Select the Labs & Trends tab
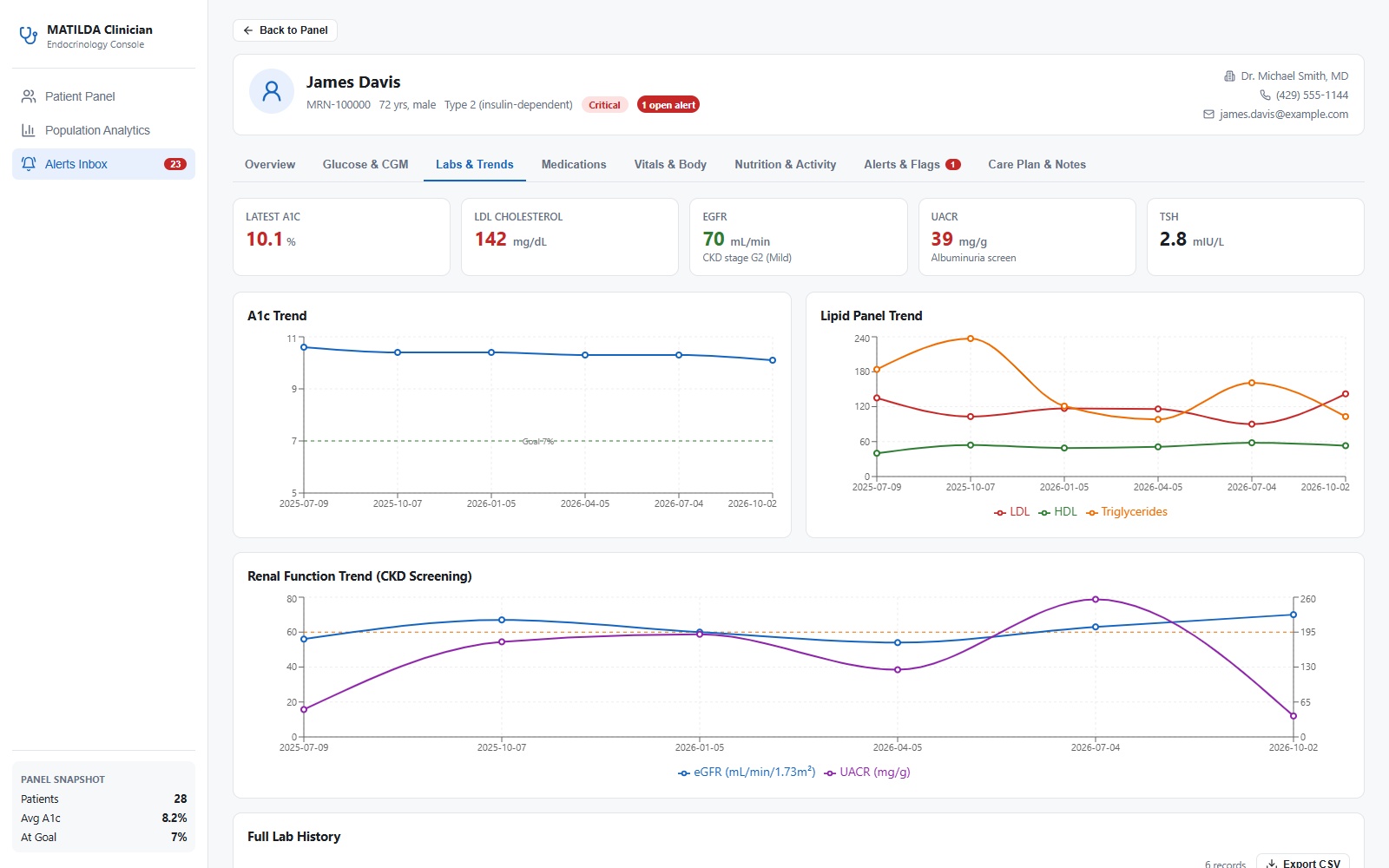The height and width of the screenshot is (868, 1389). 475,164
